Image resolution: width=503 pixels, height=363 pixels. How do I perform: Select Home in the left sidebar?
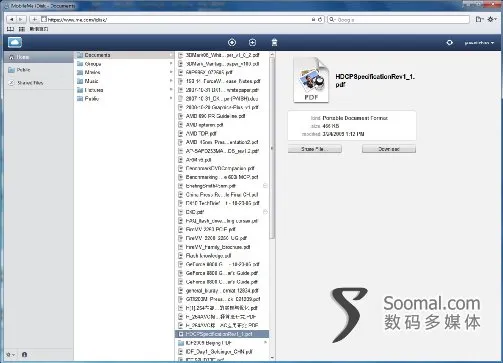coord(39,57)
